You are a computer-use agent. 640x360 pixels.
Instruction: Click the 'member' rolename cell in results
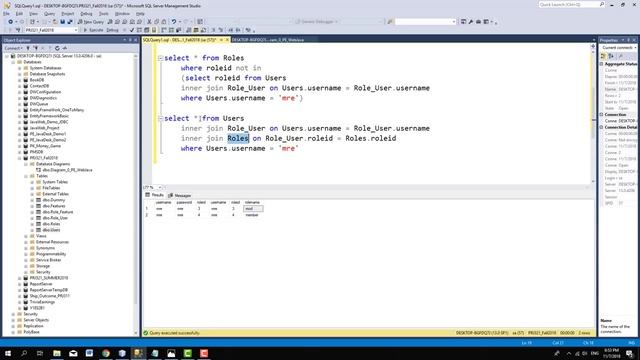coord(253,215)
